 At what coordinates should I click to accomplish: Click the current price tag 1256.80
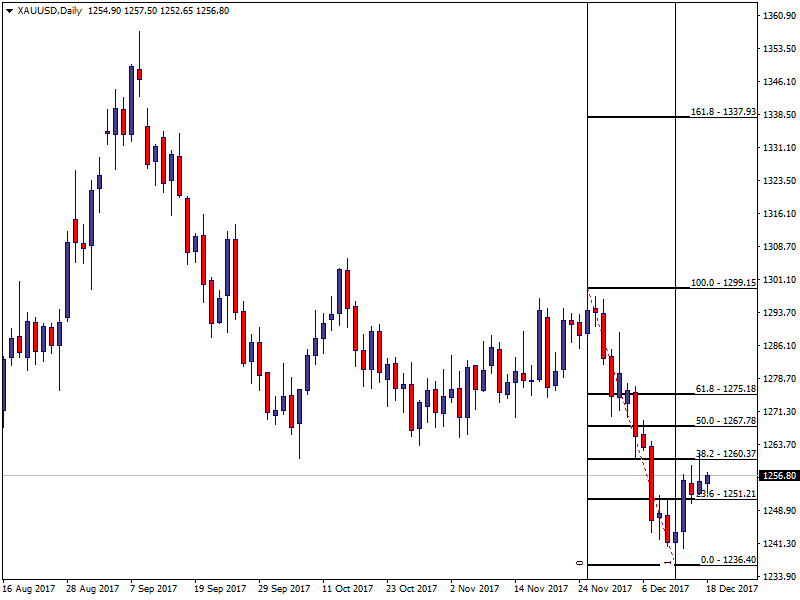coord(779,476)
